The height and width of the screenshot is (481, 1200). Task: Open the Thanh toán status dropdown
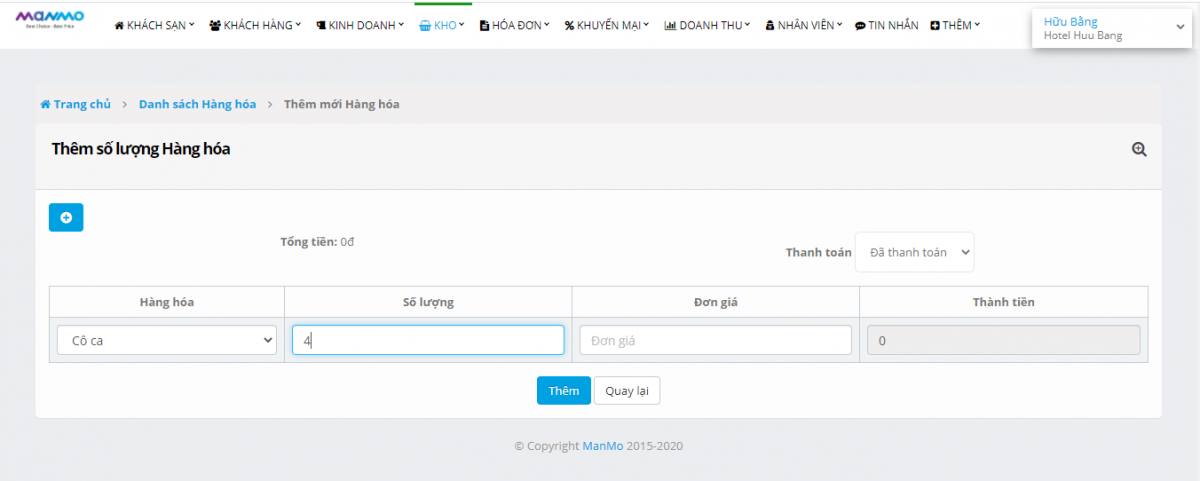[x=914, y=252]
